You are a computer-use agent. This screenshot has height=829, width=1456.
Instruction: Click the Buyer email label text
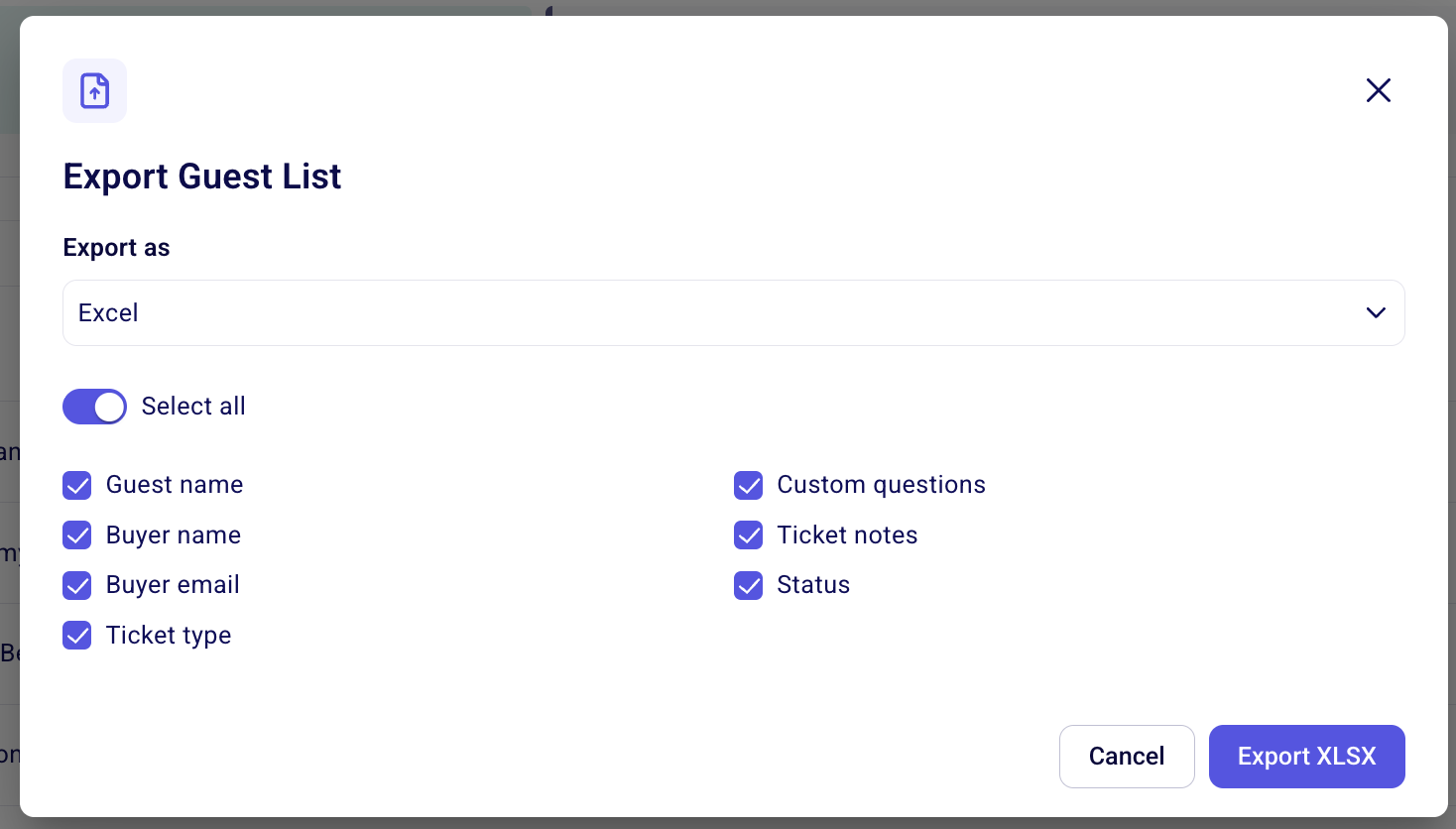173,585
